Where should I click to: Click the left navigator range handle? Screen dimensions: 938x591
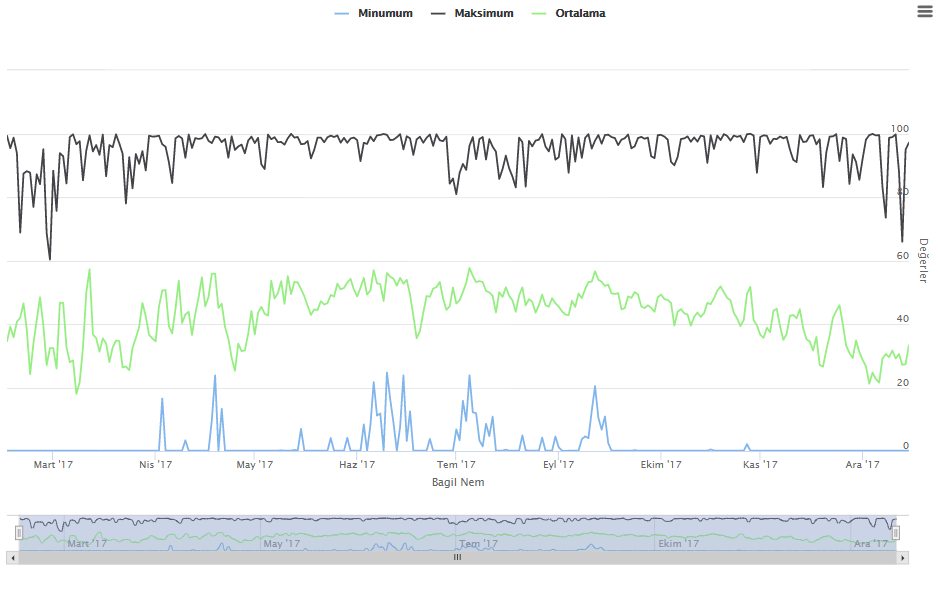[x=19, y=533]
